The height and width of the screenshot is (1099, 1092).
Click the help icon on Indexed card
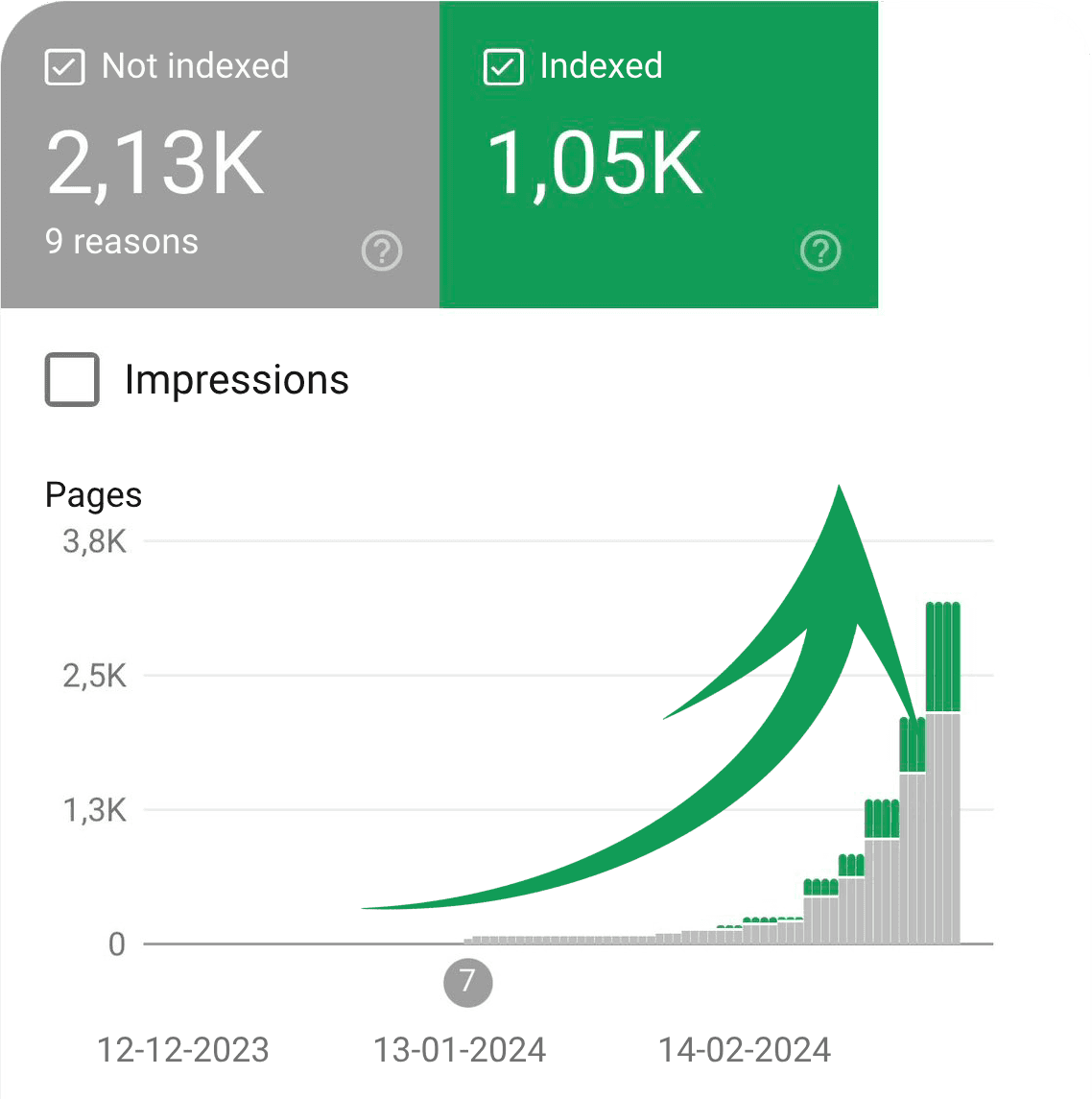tap(820, 251)
